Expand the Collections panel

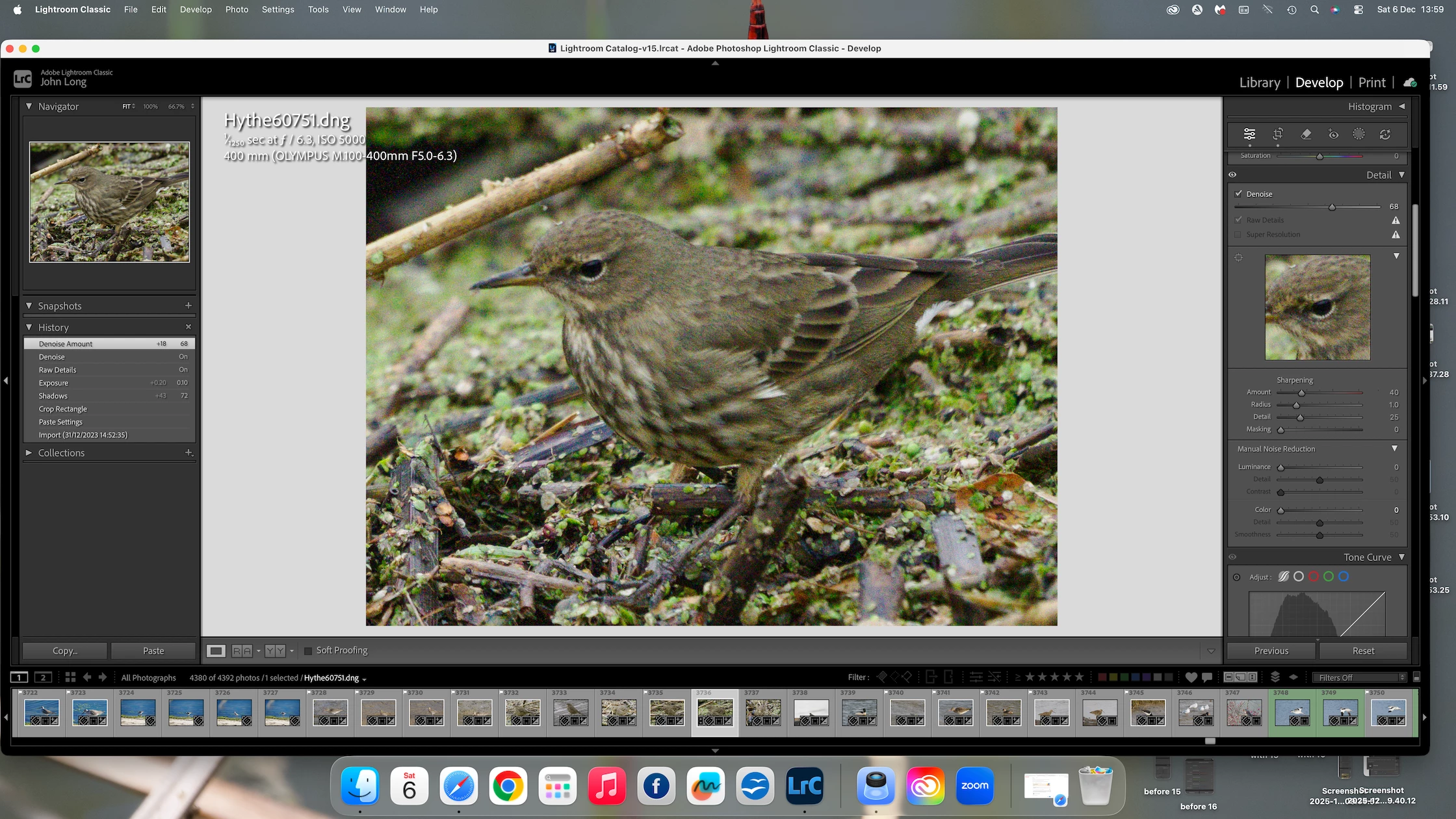click(29, 453)
